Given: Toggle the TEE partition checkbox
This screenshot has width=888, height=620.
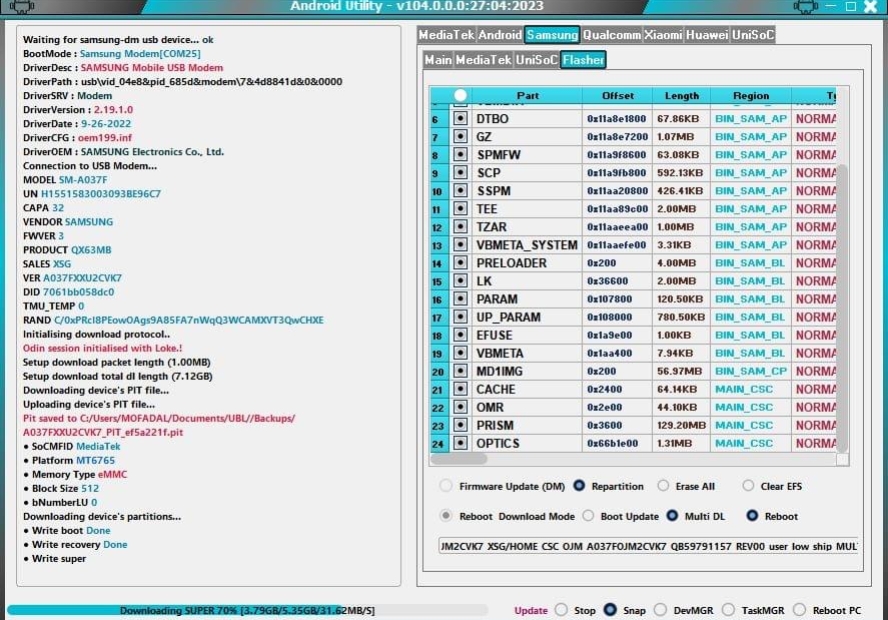Looking at the screenshot, I should (460, 209).
